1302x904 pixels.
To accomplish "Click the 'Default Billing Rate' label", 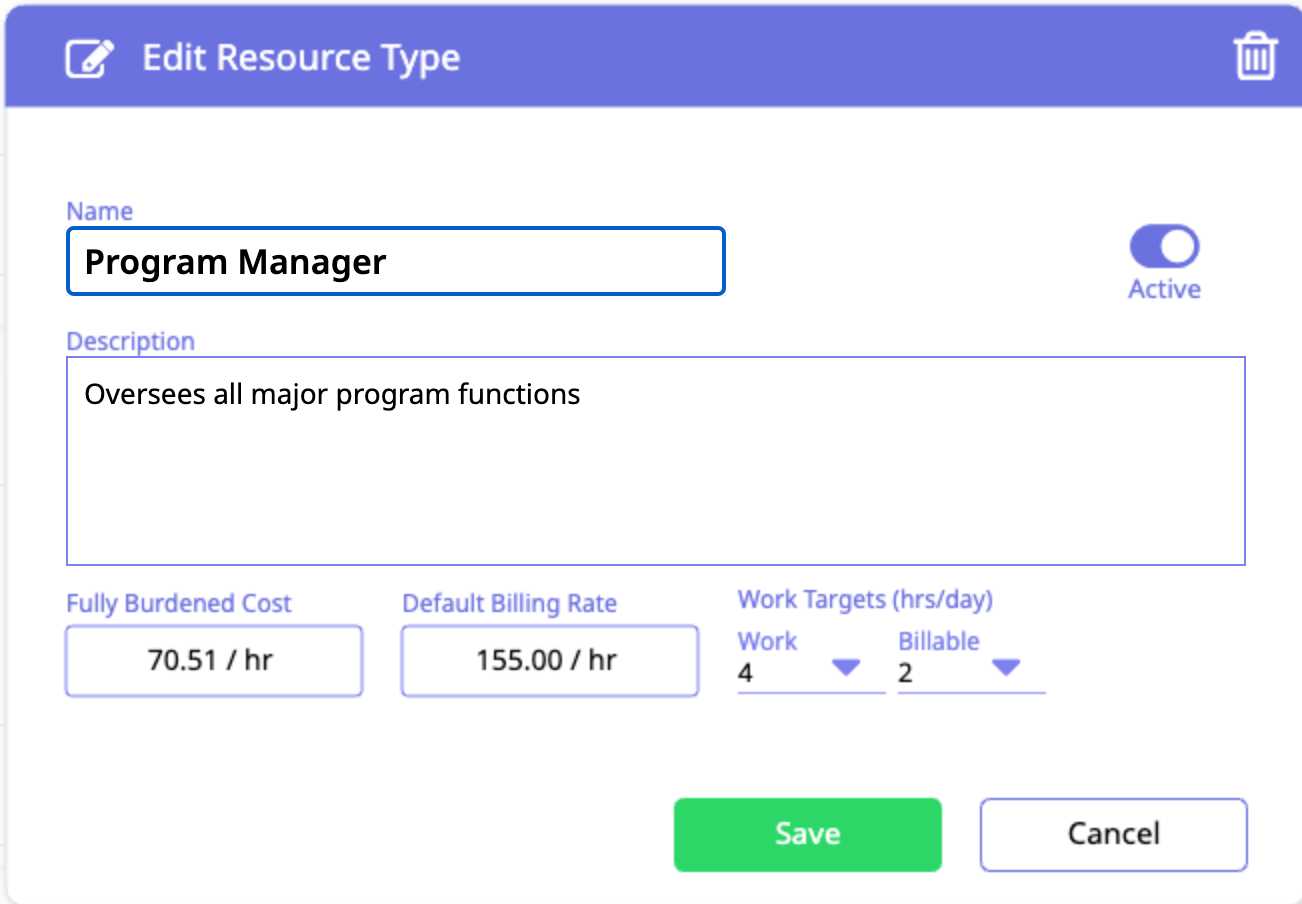I will pos(509,604).
